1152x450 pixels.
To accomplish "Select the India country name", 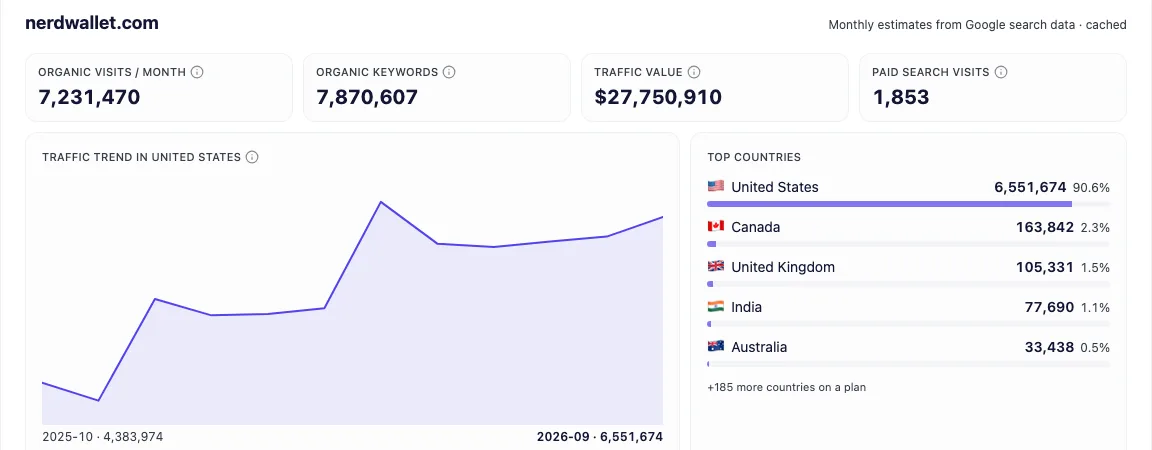I will (746, 307).
